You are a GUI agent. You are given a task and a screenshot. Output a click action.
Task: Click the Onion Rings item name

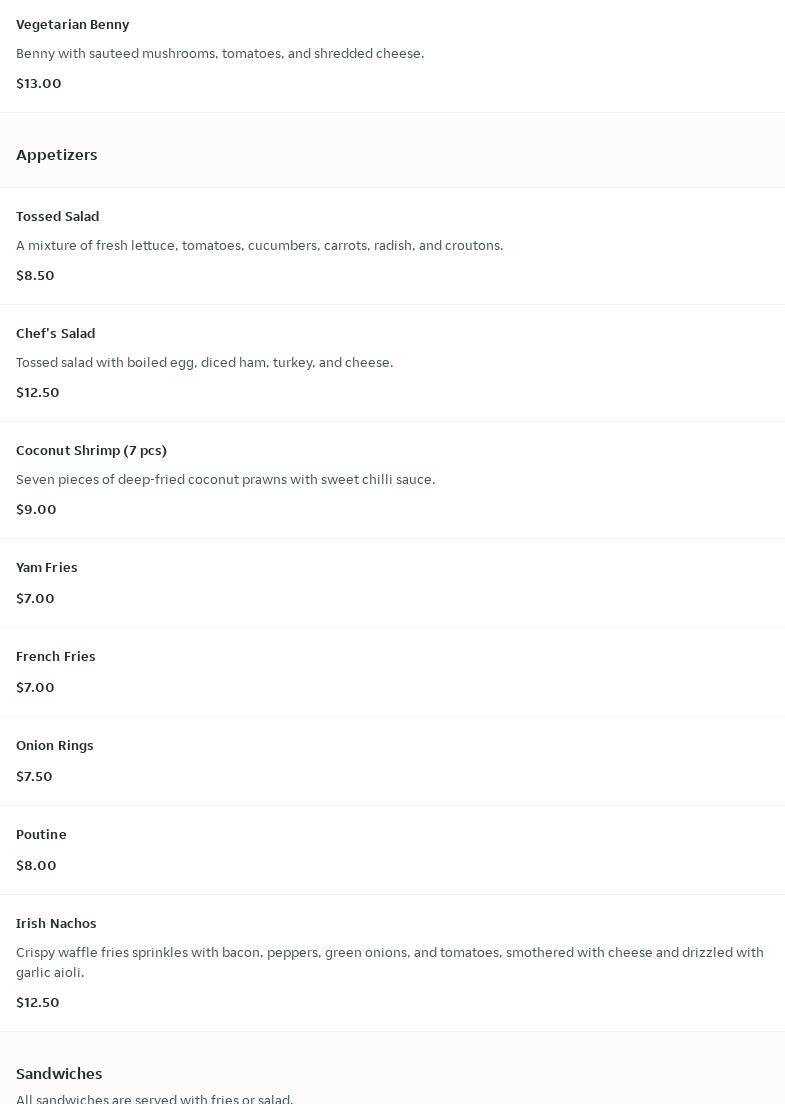pos(55,745)
